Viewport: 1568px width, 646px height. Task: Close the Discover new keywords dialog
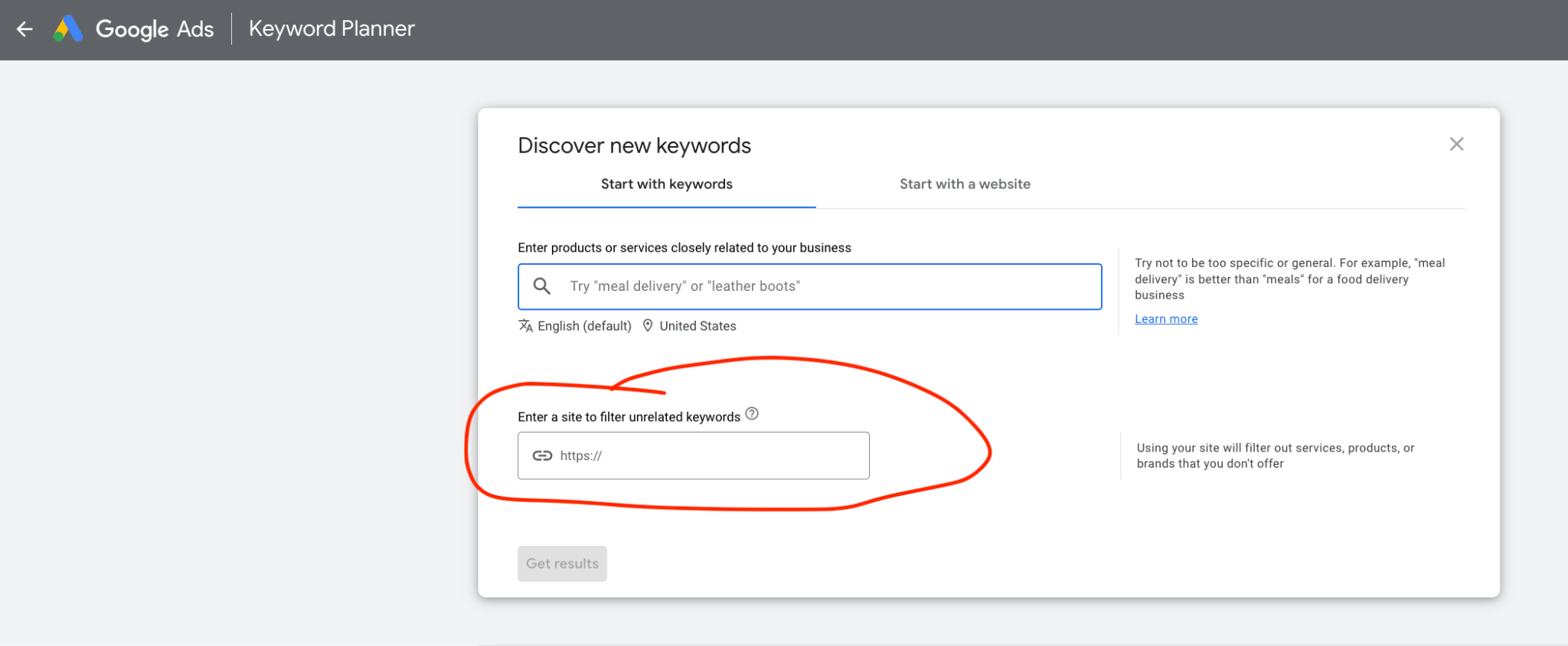click(x=1456, y=144)
